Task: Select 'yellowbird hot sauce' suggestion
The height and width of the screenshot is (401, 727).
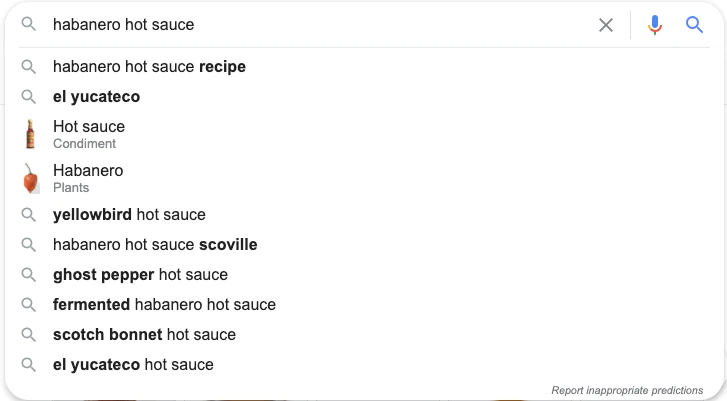Action: click(129, 214)
